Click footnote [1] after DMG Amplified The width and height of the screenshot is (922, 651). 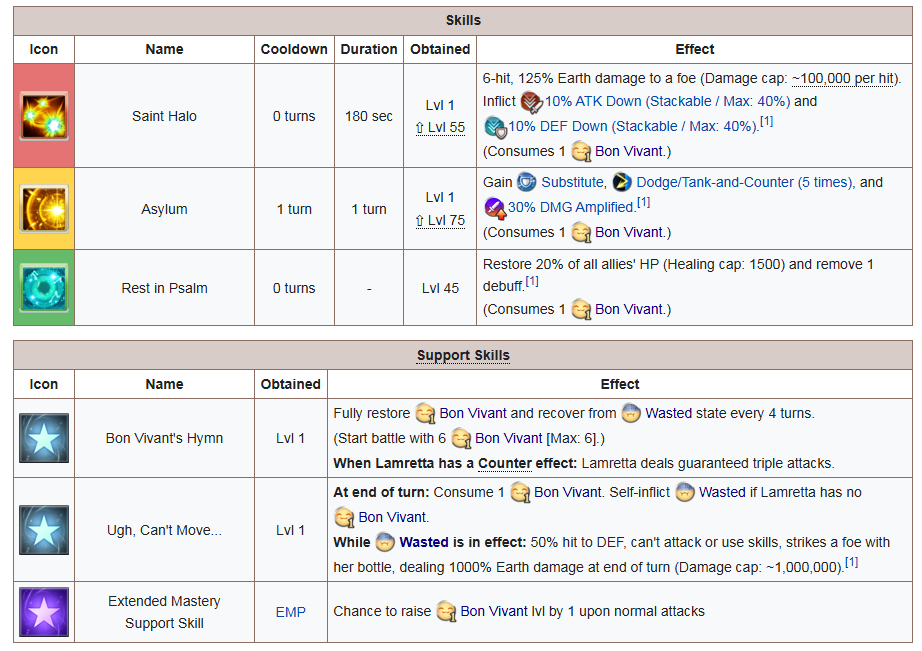click(644, 202)
